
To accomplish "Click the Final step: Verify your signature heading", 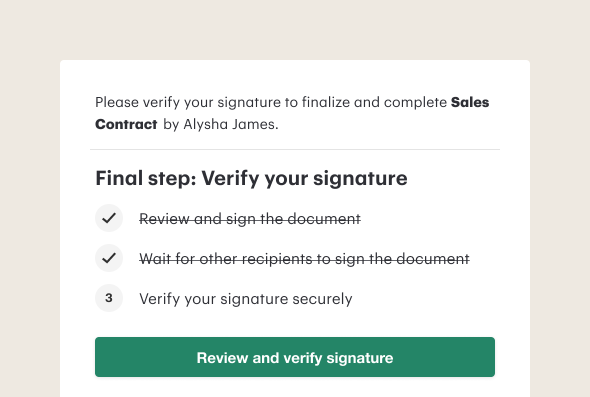I will pos(251,178).
